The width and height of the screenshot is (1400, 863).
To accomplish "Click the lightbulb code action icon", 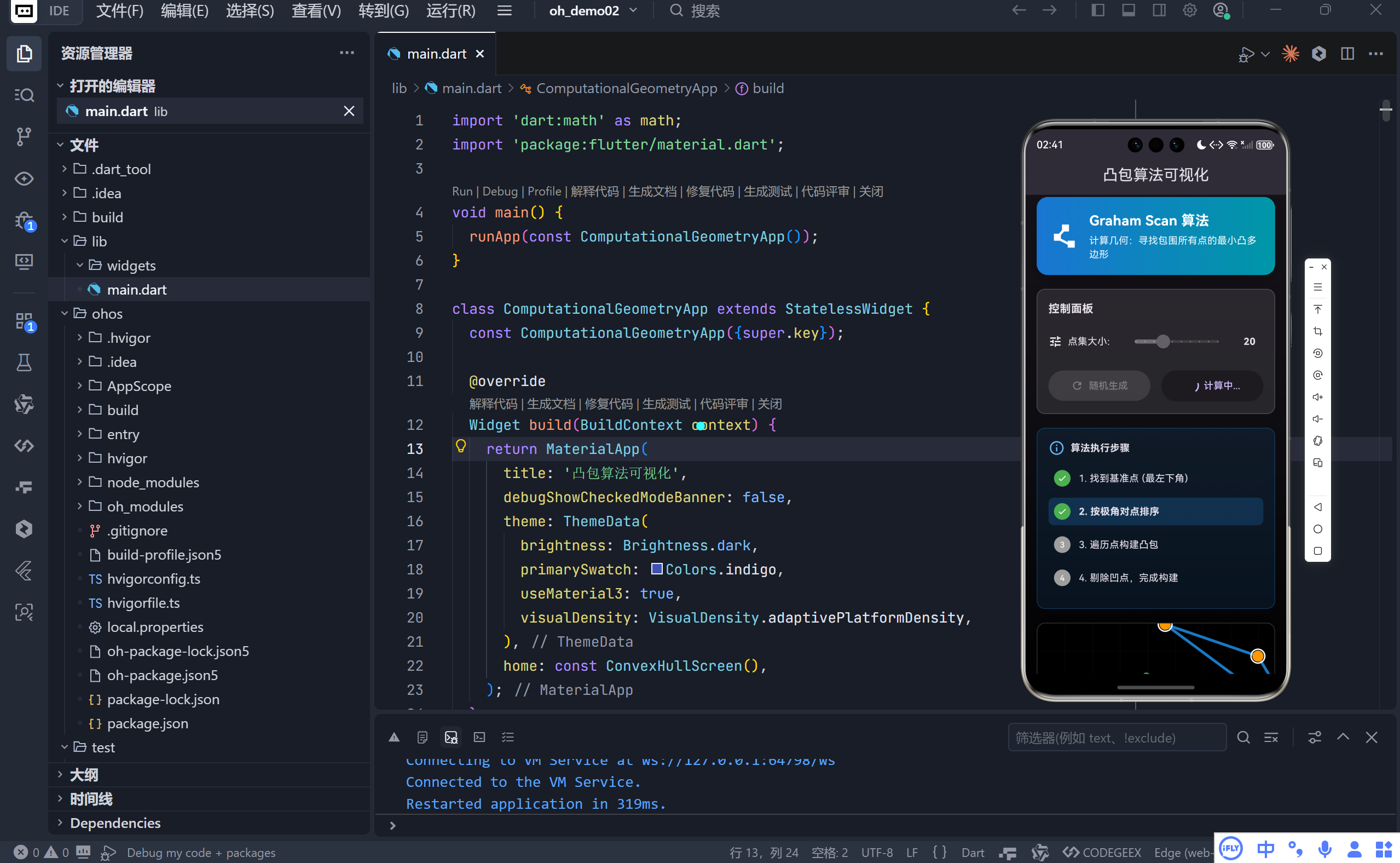I will (x=460, y=446).
